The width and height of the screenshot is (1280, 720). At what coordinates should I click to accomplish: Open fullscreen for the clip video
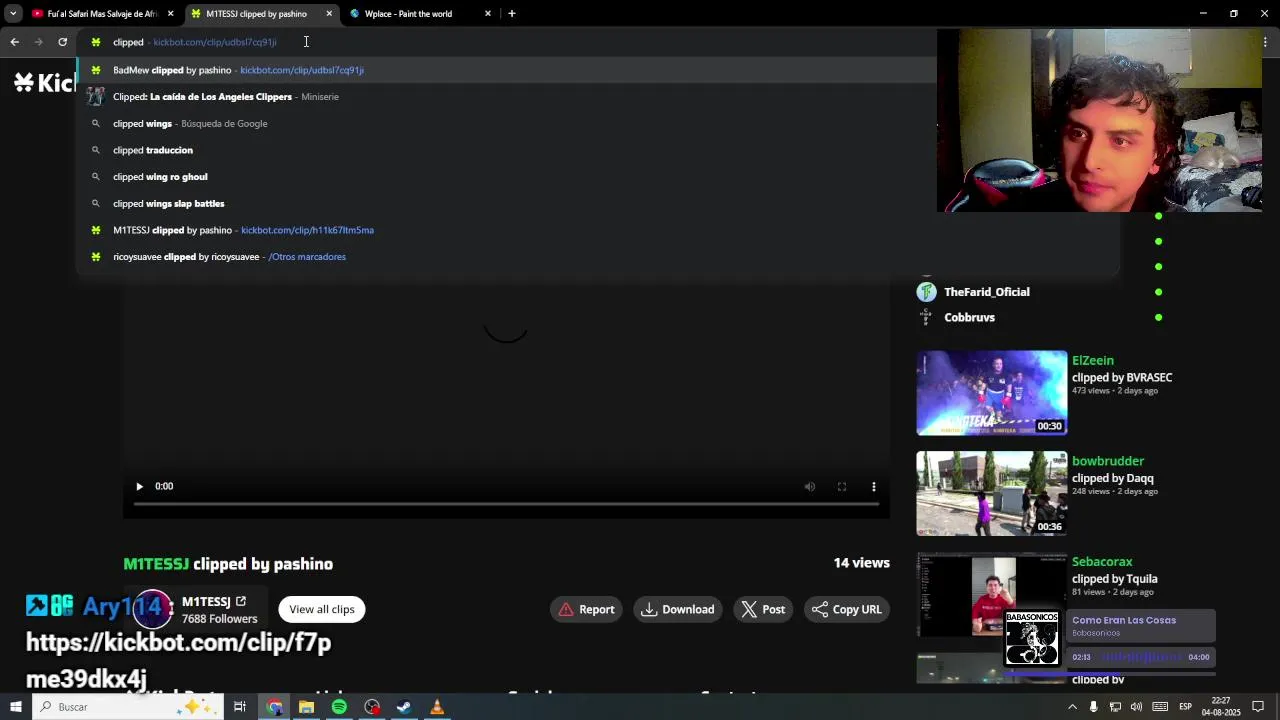pyautogui.click(x=842, y=486)
